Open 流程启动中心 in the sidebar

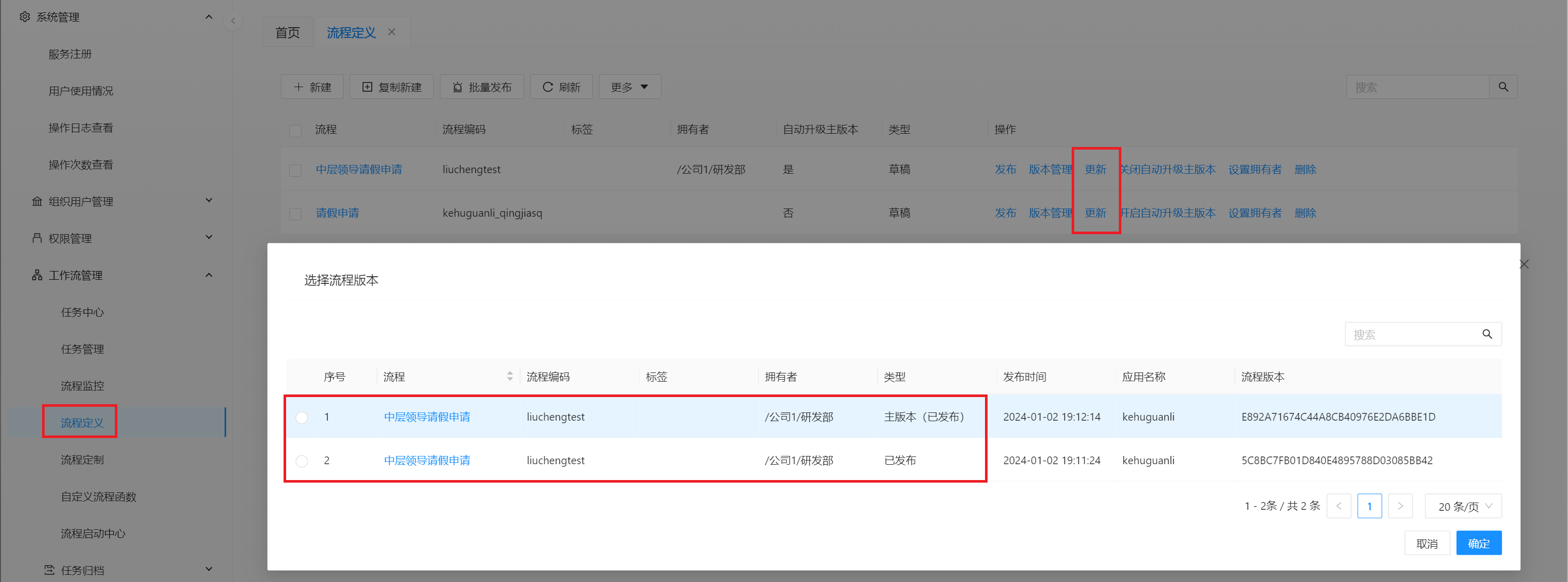93,533
